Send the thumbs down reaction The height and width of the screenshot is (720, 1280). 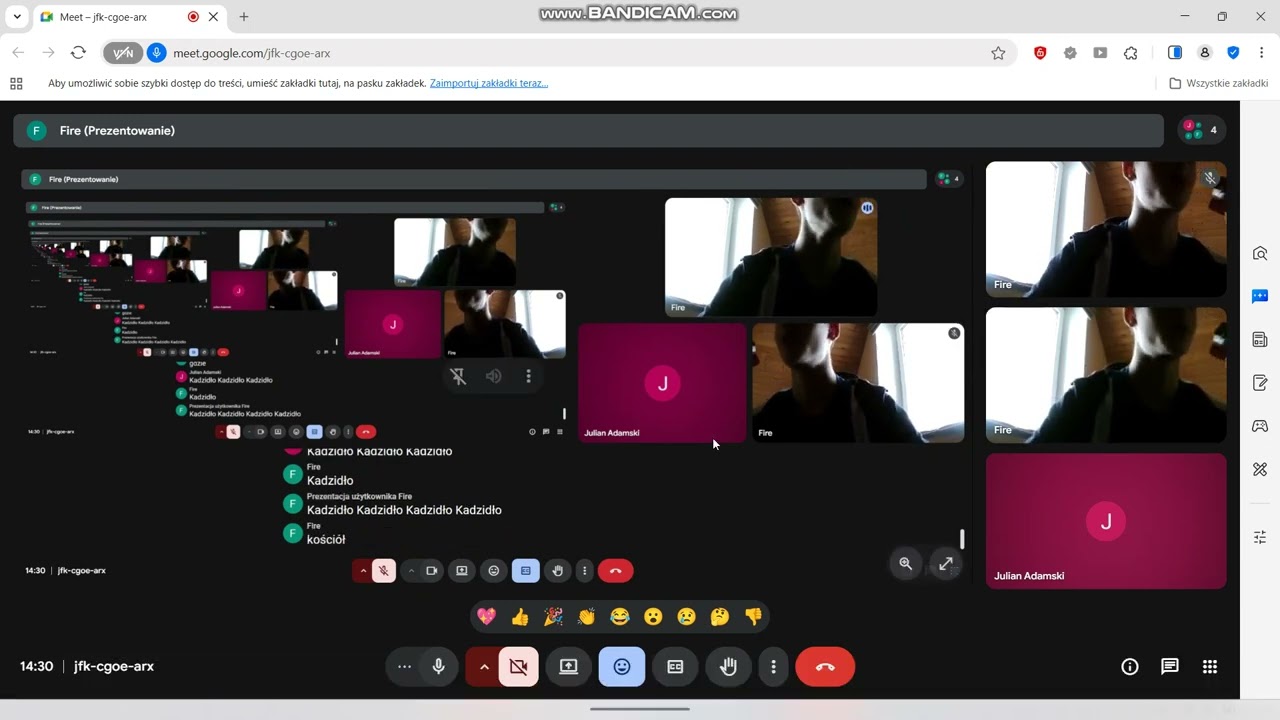(753, 617)
